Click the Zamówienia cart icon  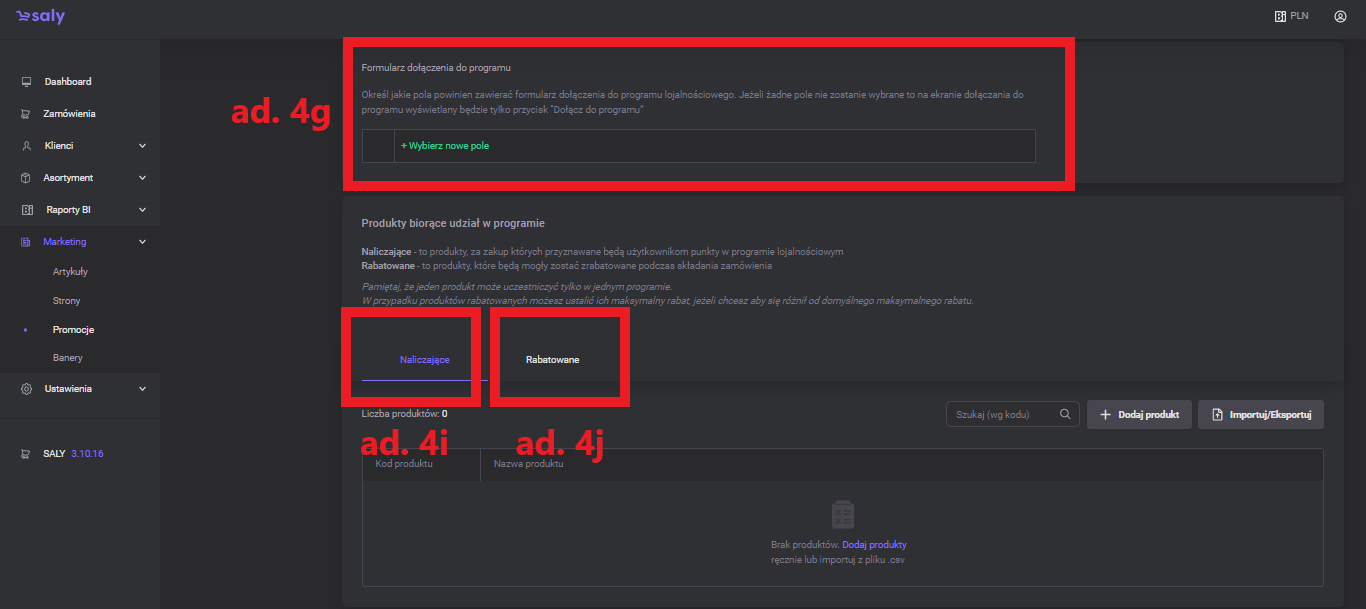pos(26,114)
